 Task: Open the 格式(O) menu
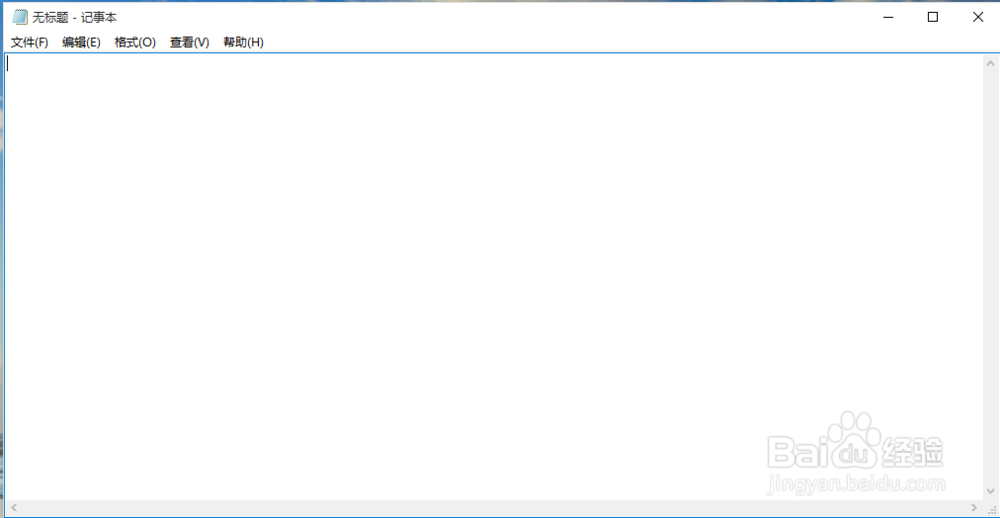click(x=135, y=43)
